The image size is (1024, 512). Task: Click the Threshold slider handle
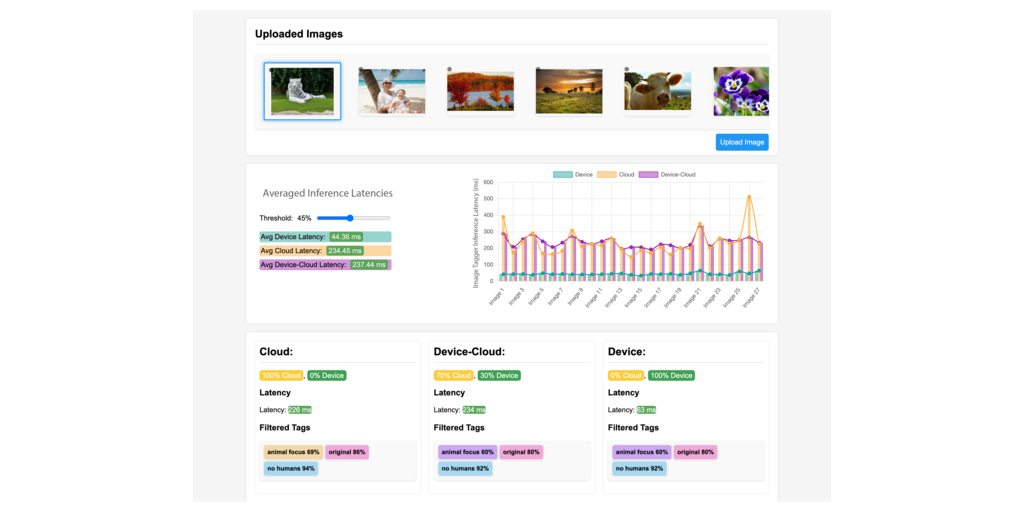[350, 217]
